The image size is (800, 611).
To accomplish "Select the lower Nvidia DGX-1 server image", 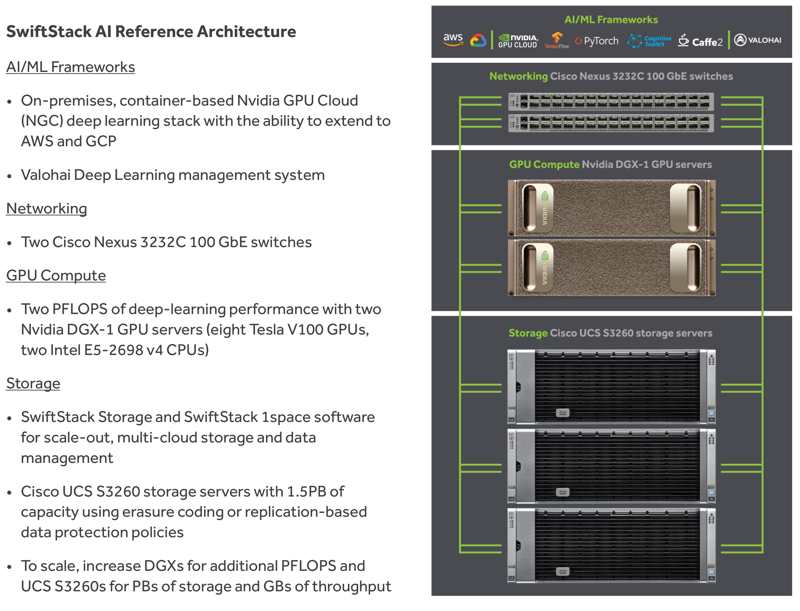I will pos(612,267).
